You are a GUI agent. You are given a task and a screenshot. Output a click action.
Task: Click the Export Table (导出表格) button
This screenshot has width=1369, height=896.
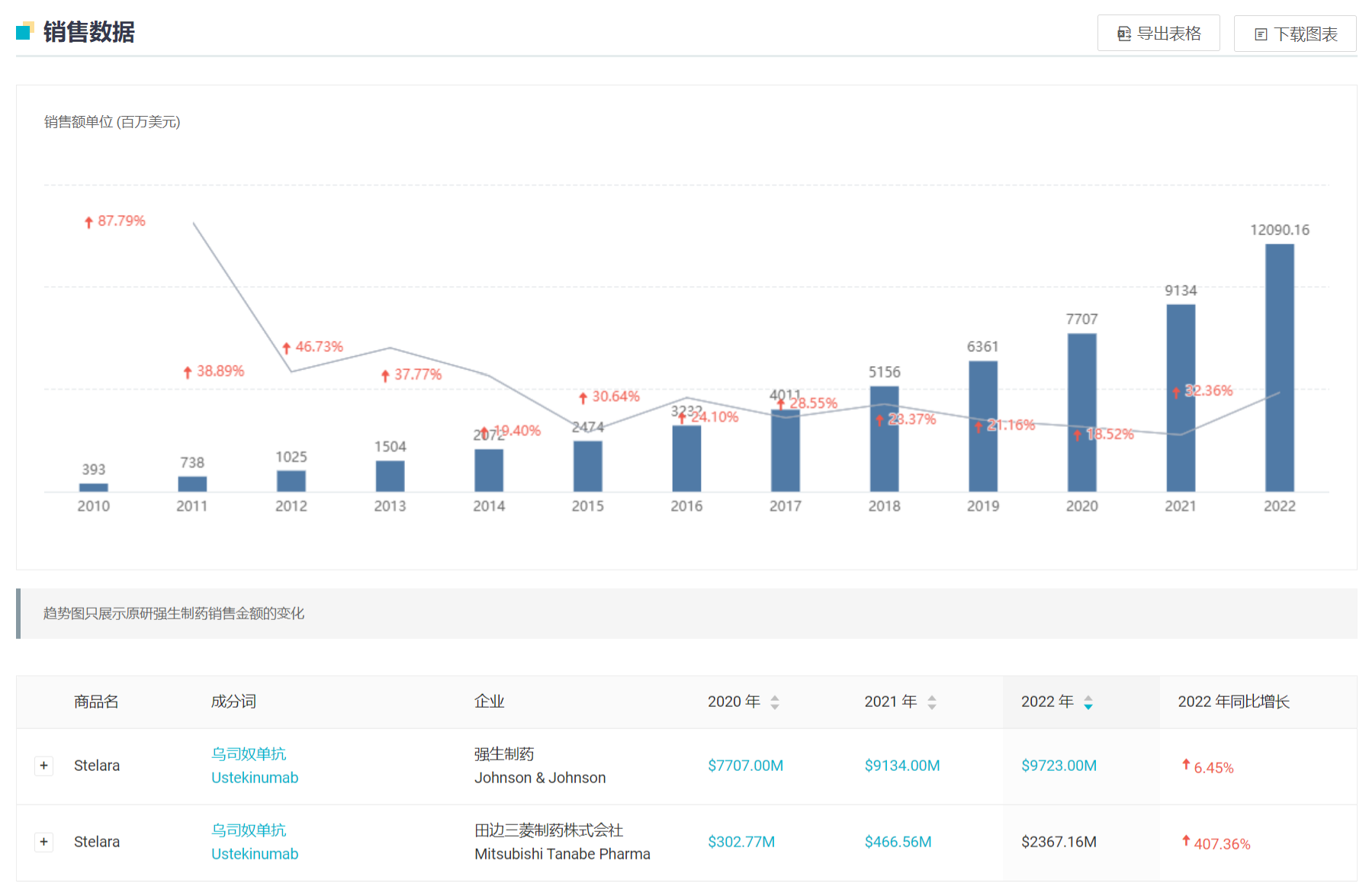click(1158, 34)
